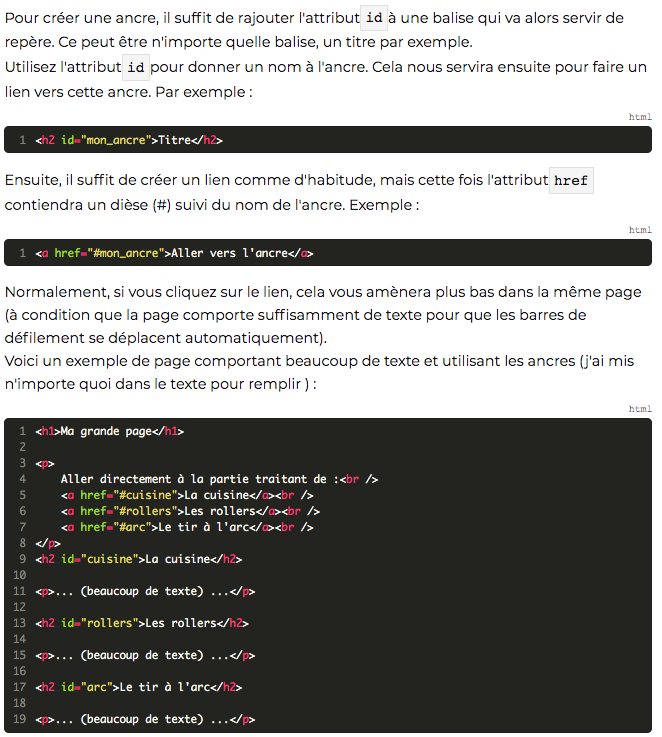The height and width of the screenshot is (737, 662).
Task: Click the h2 id="rollers" code line
Action: (142, 623)
